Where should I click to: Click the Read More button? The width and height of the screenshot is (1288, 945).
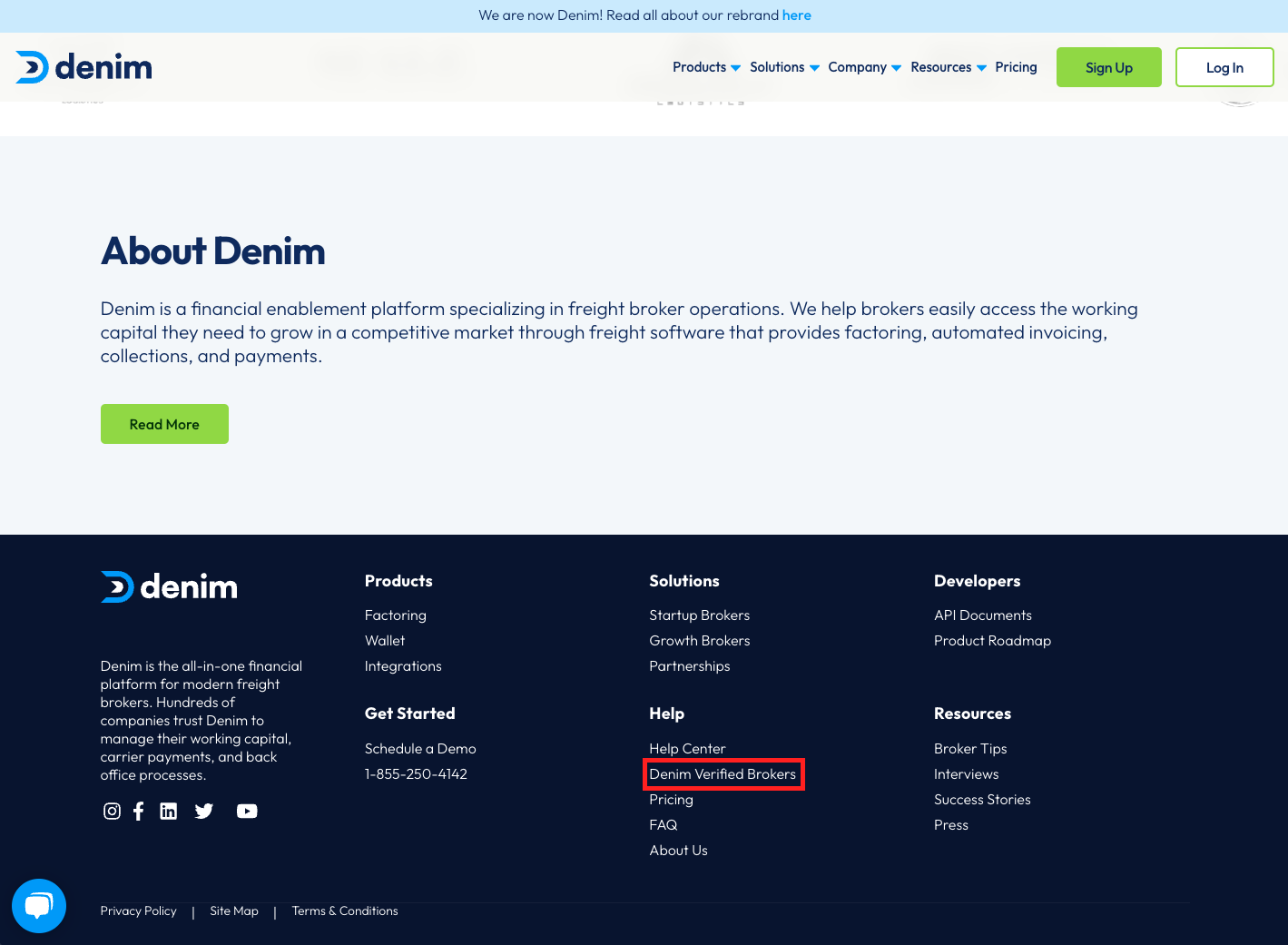click(x=164, y=424)
